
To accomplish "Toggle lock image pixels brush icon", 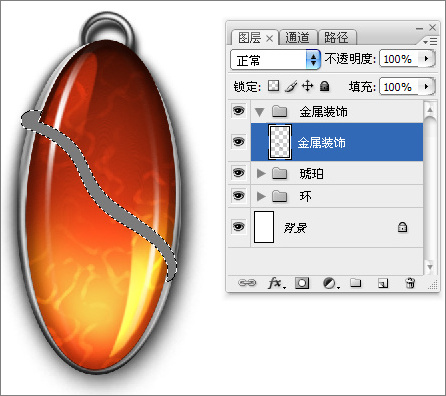I will click(291, 86).
